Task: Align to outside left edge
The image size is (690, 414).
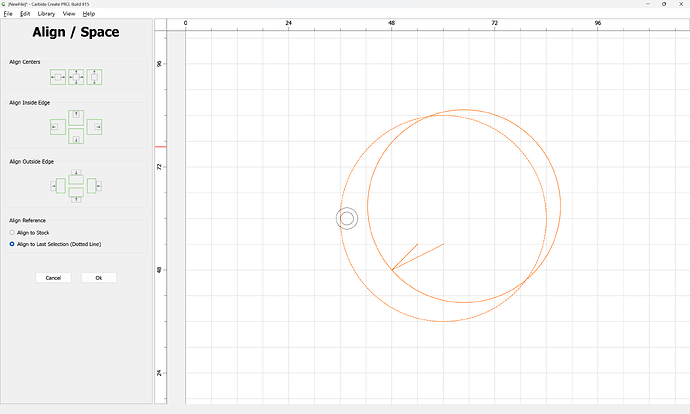Action: 58,186
